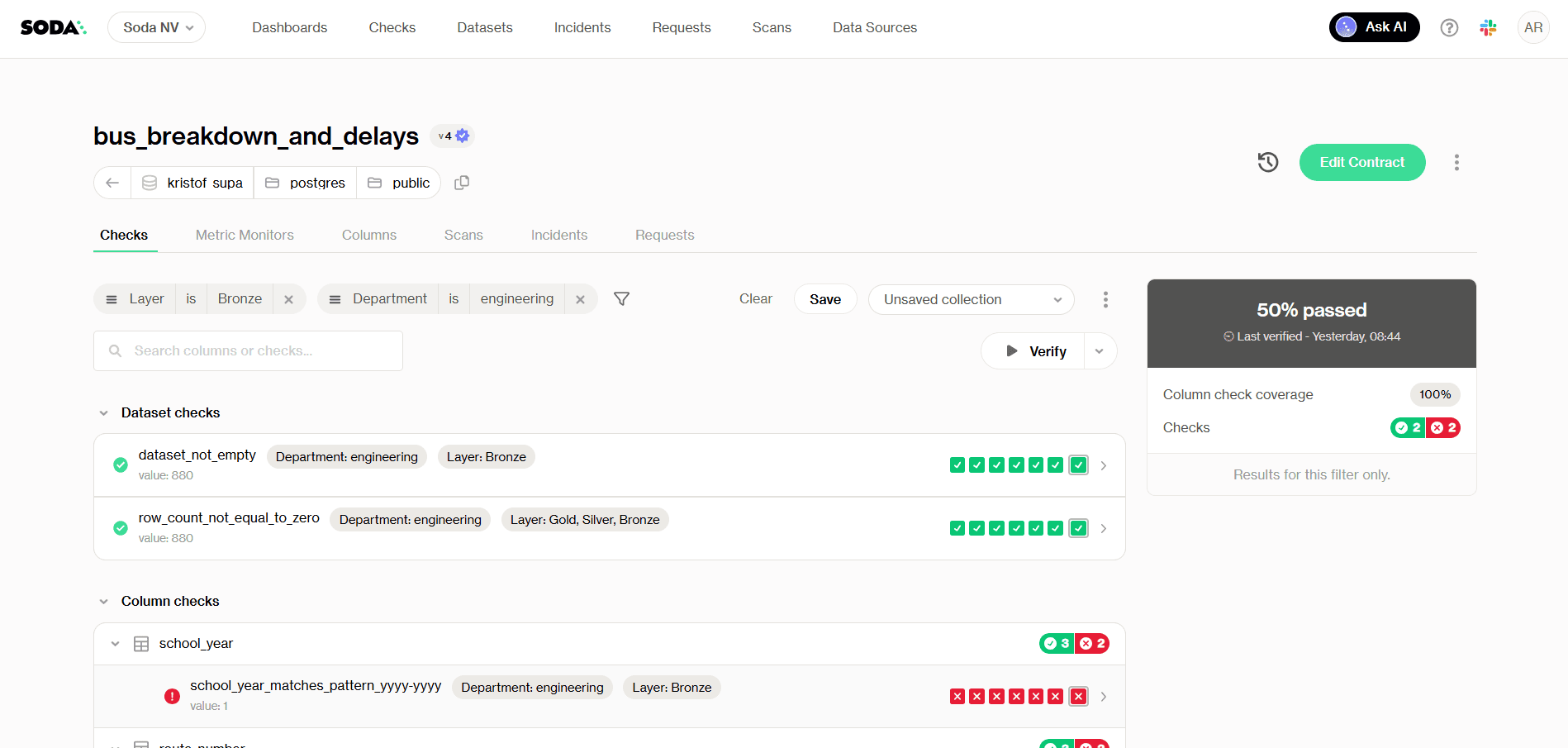The image size is (1568, 748).
Task: Remove the Department is engineering filter
Action: point(581,298)
